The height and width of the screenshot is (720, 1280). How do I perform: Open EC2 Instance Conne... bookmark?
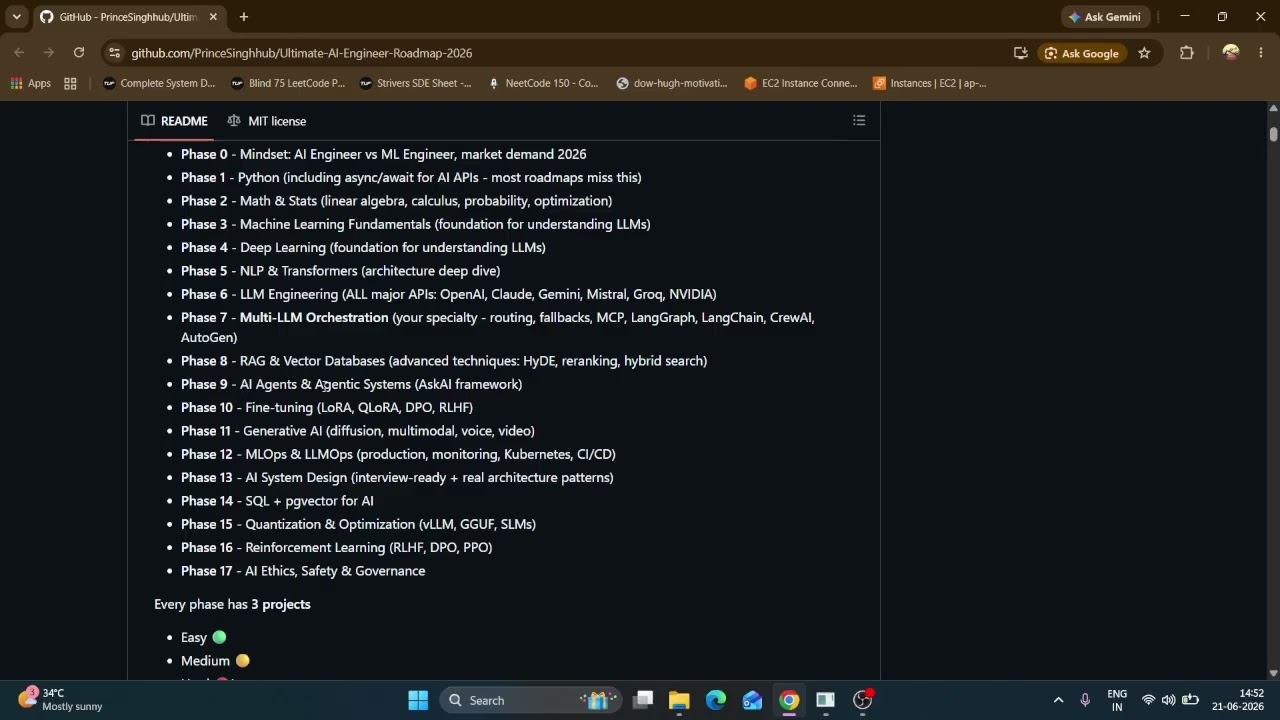[801, 83]
